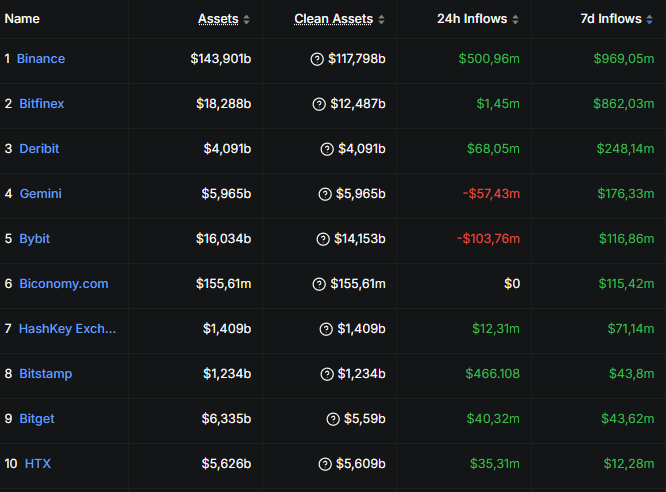
Task: Select Bitget 7d inflow $43,62m
Action: 628,419
